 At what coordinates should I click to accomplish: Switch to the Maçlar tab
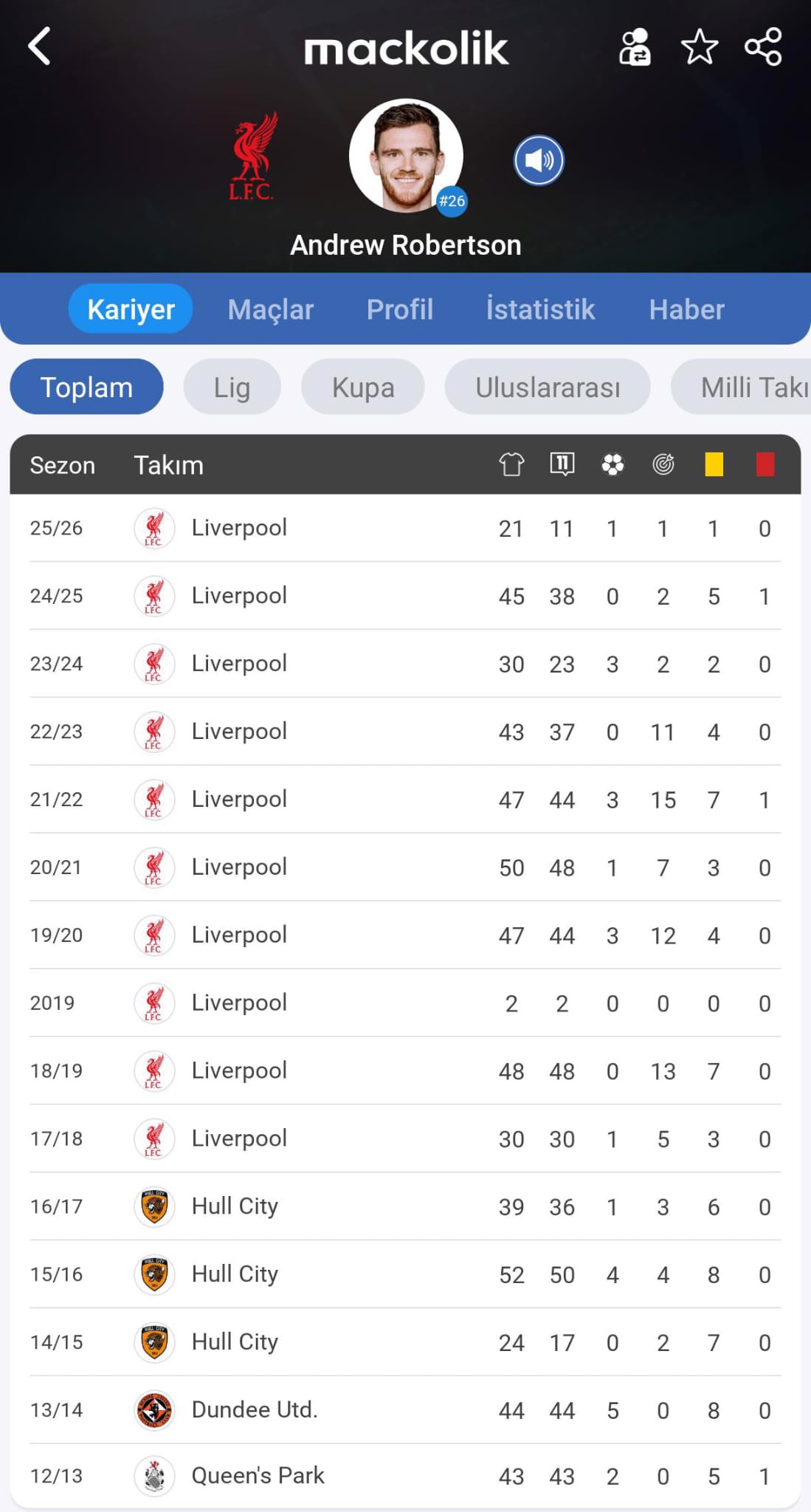point(270,309)
